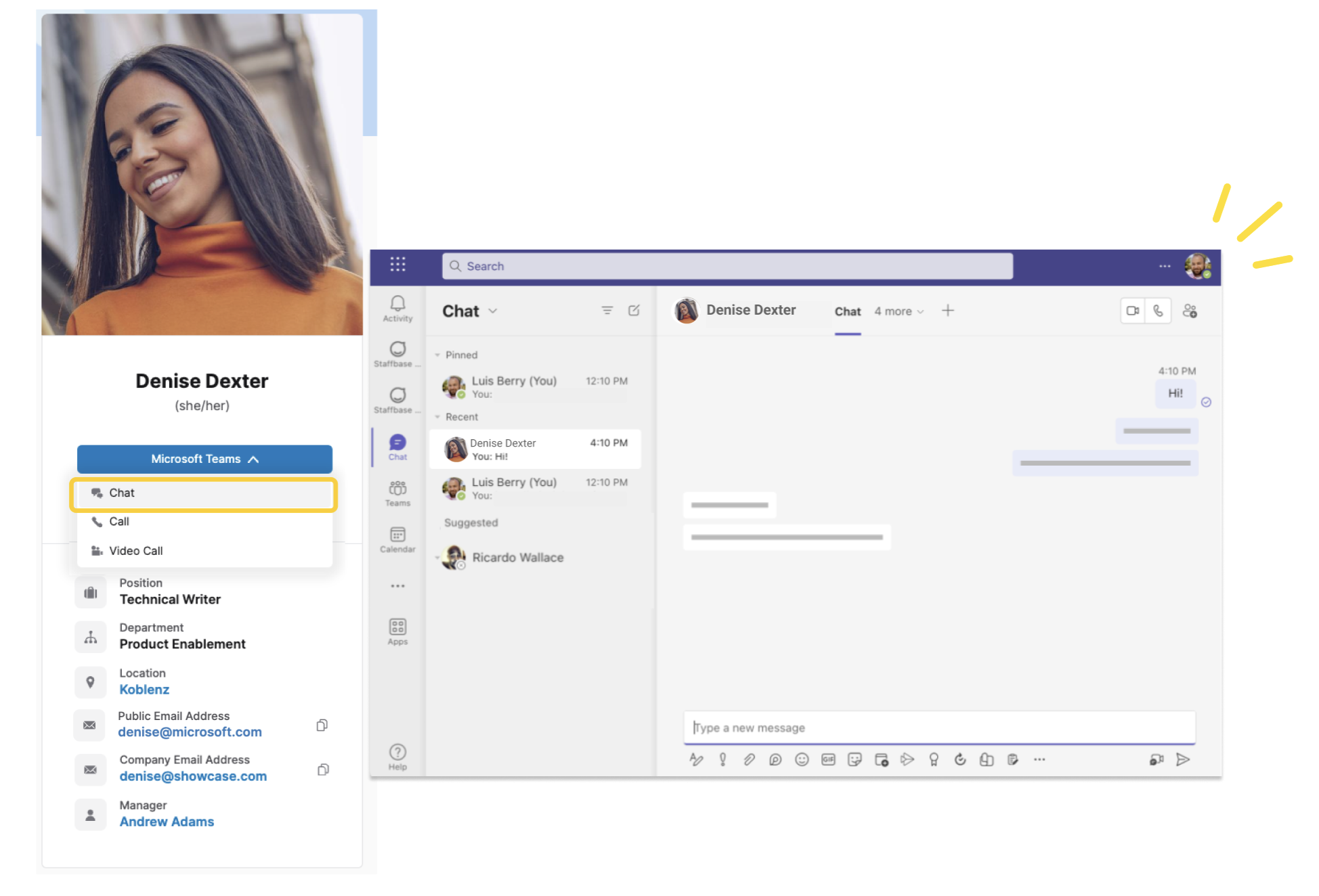
Task: Open the Apps icon in the Teams sidebar
Action: point(397,631)
